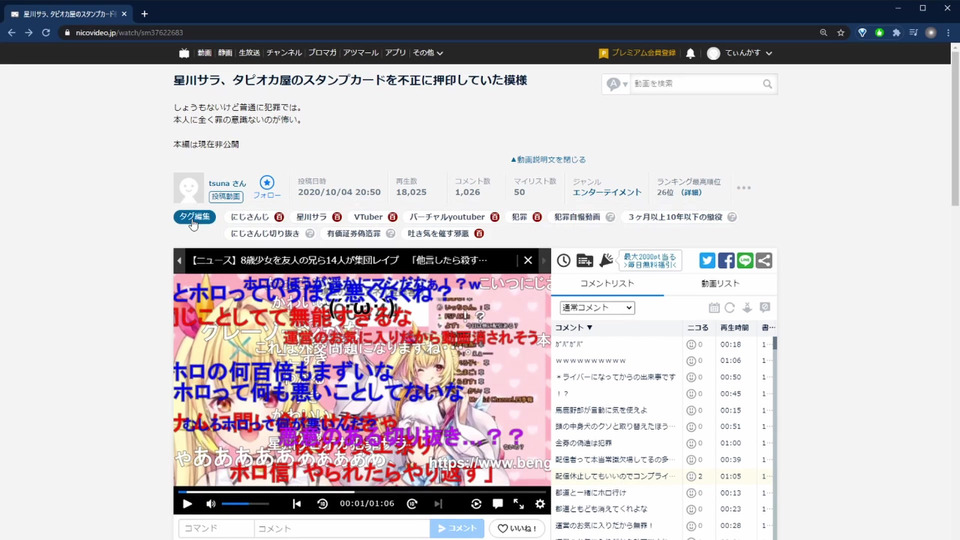Skip forward ten seconds
Image resolution: width=960 pixels, height=540 pixels.
click(x=412, y=504)
